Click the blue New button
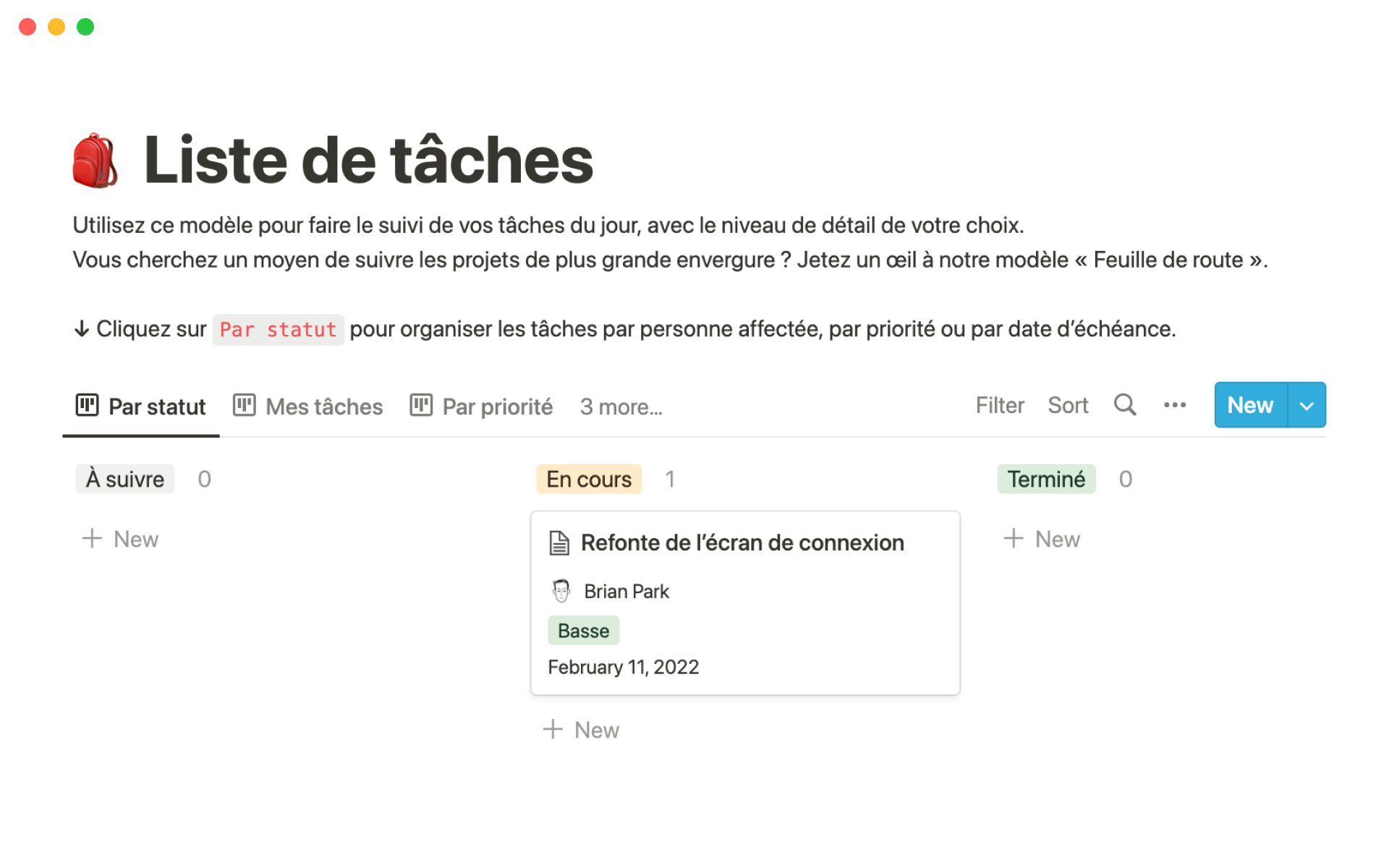The width and height of the screenshot is (1389, 868). (1250, 405)
